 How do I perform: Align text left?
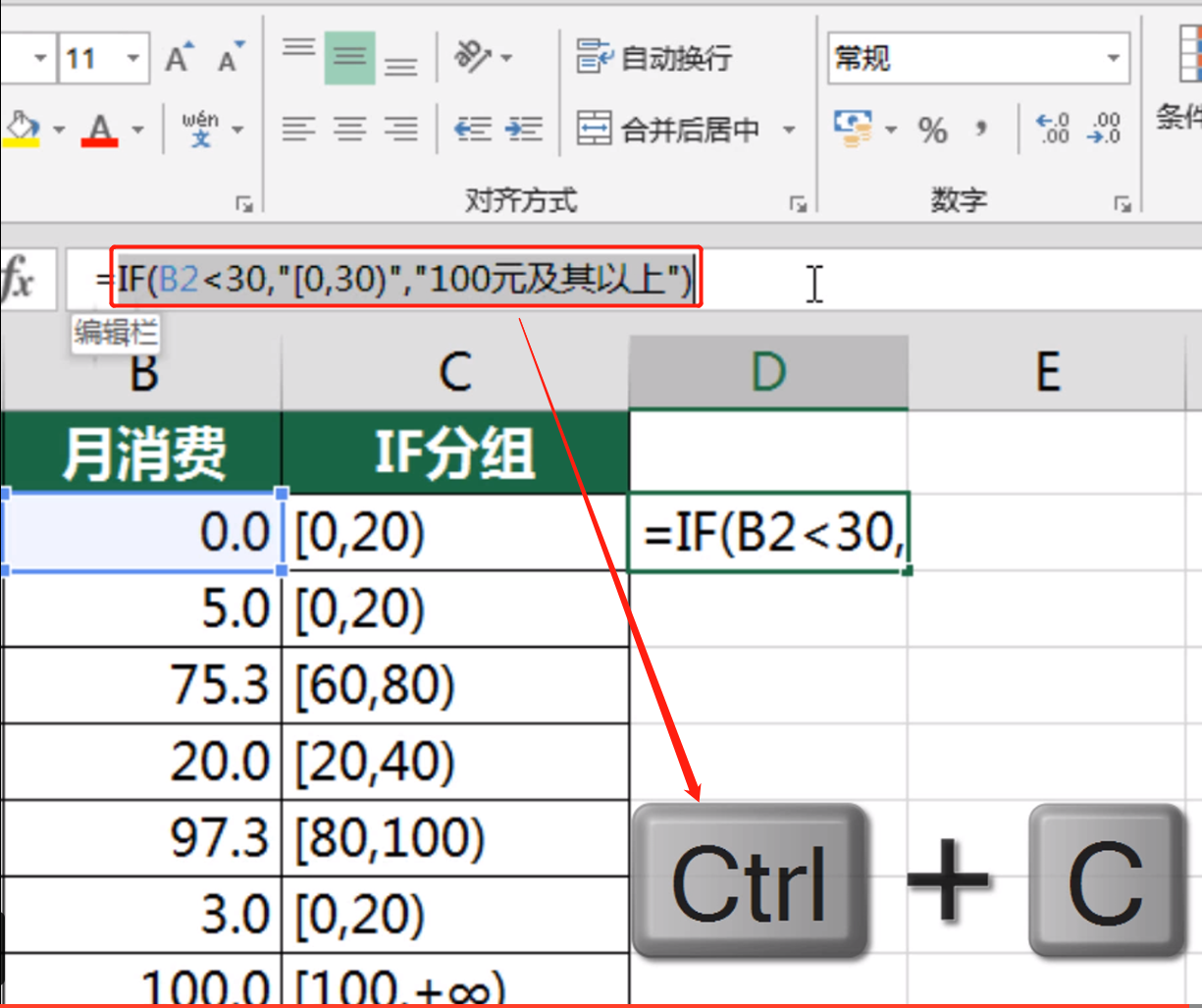299,129
